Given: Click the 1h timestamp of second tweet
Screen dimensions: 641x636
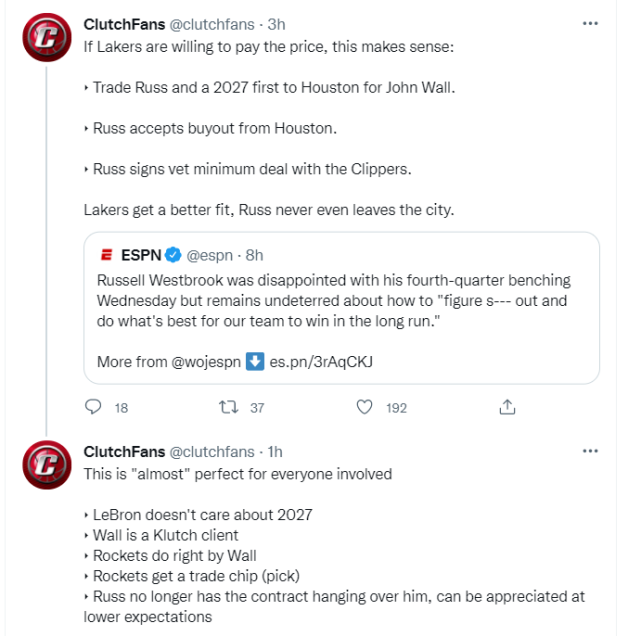Looking at the screenshot, I should click(275, 452).
